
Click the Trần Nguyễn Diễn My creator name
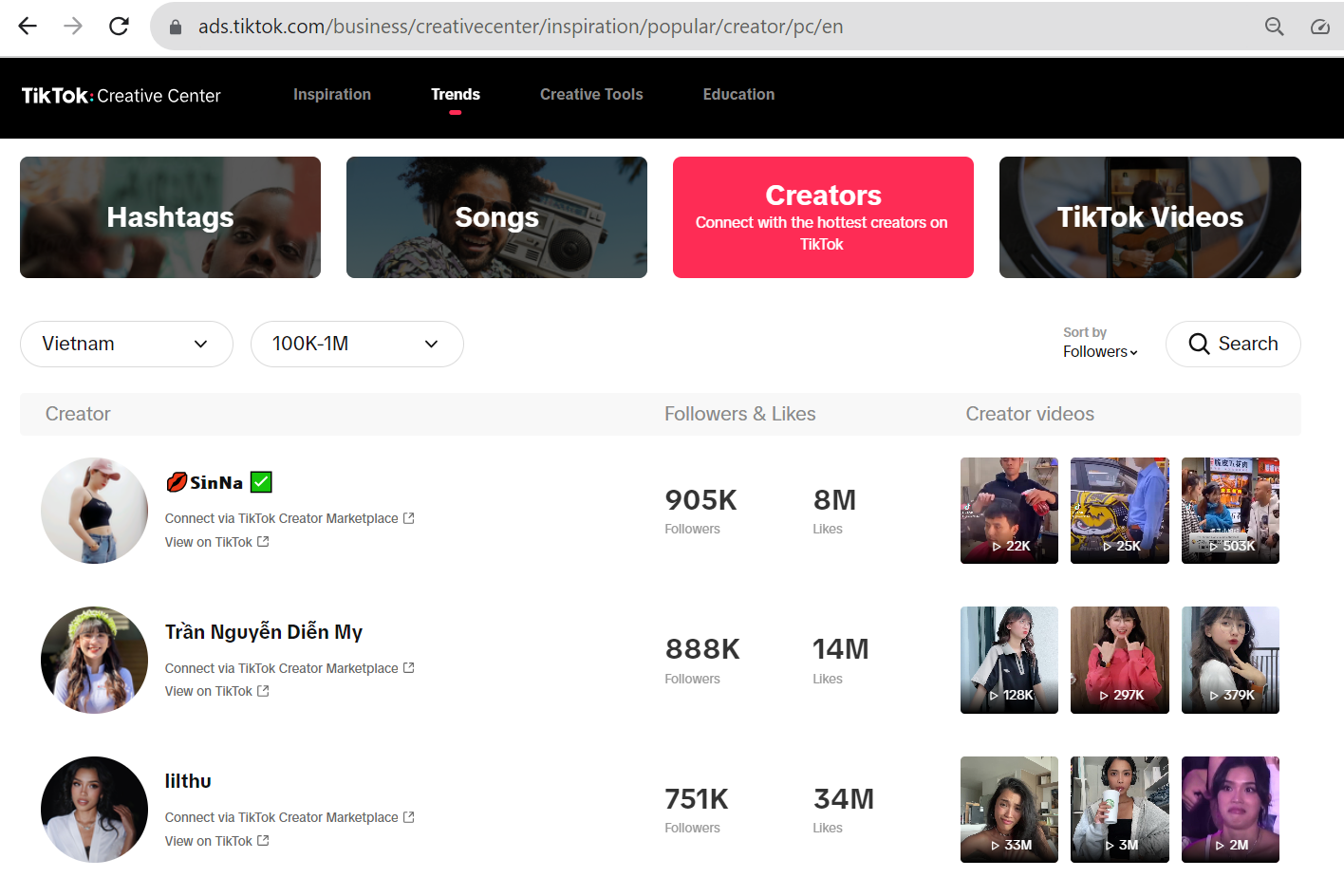click(x=264, y=632)
